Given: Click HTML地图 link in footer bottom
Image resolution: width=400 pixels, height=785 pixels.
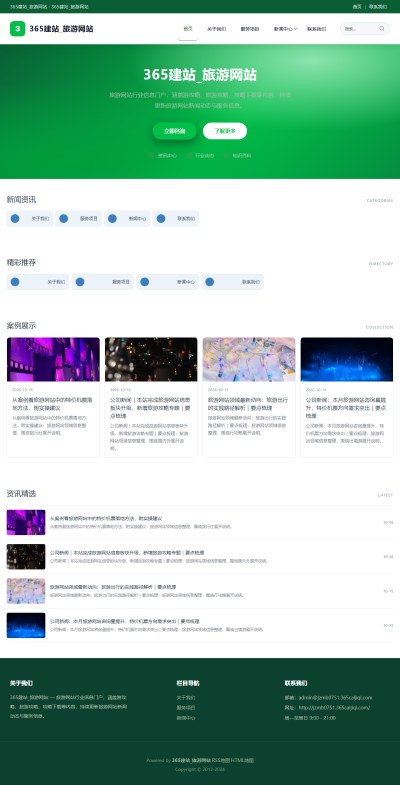Looking at the screenshot, I should click(242, 760).
